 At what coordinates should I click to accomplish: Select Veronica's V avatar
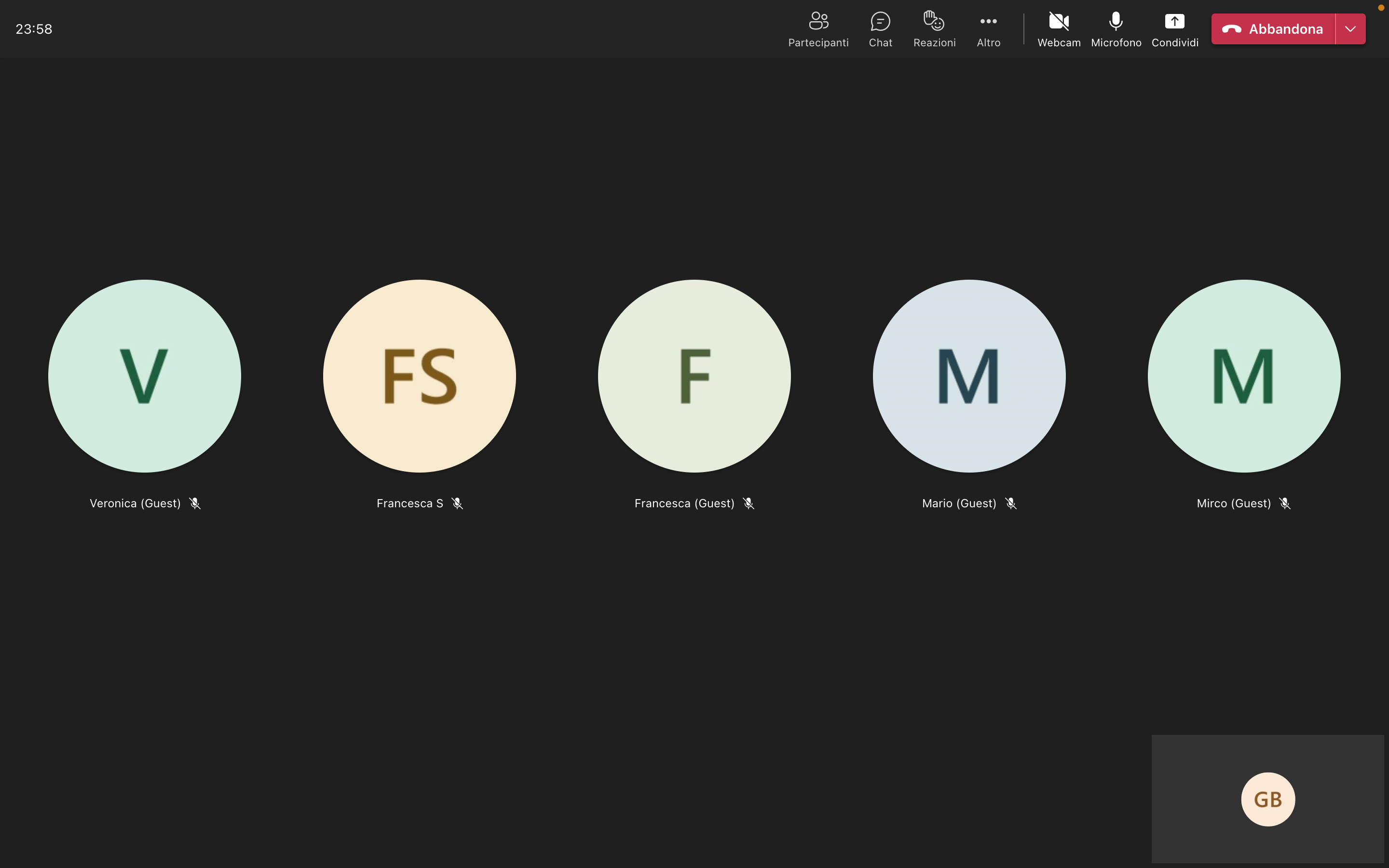(x=145, y=376)
